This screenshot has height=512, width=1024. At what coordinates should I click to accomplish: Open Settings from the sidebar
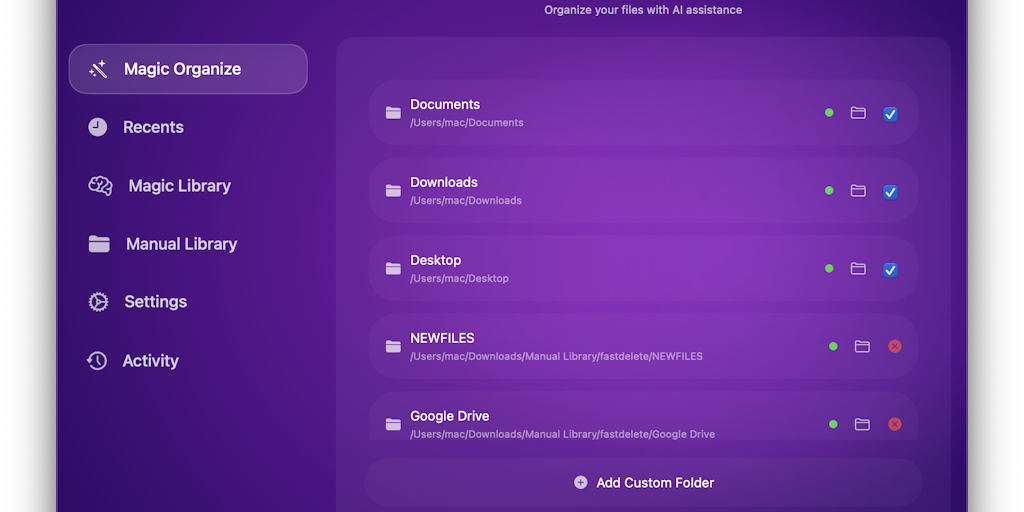154,302
